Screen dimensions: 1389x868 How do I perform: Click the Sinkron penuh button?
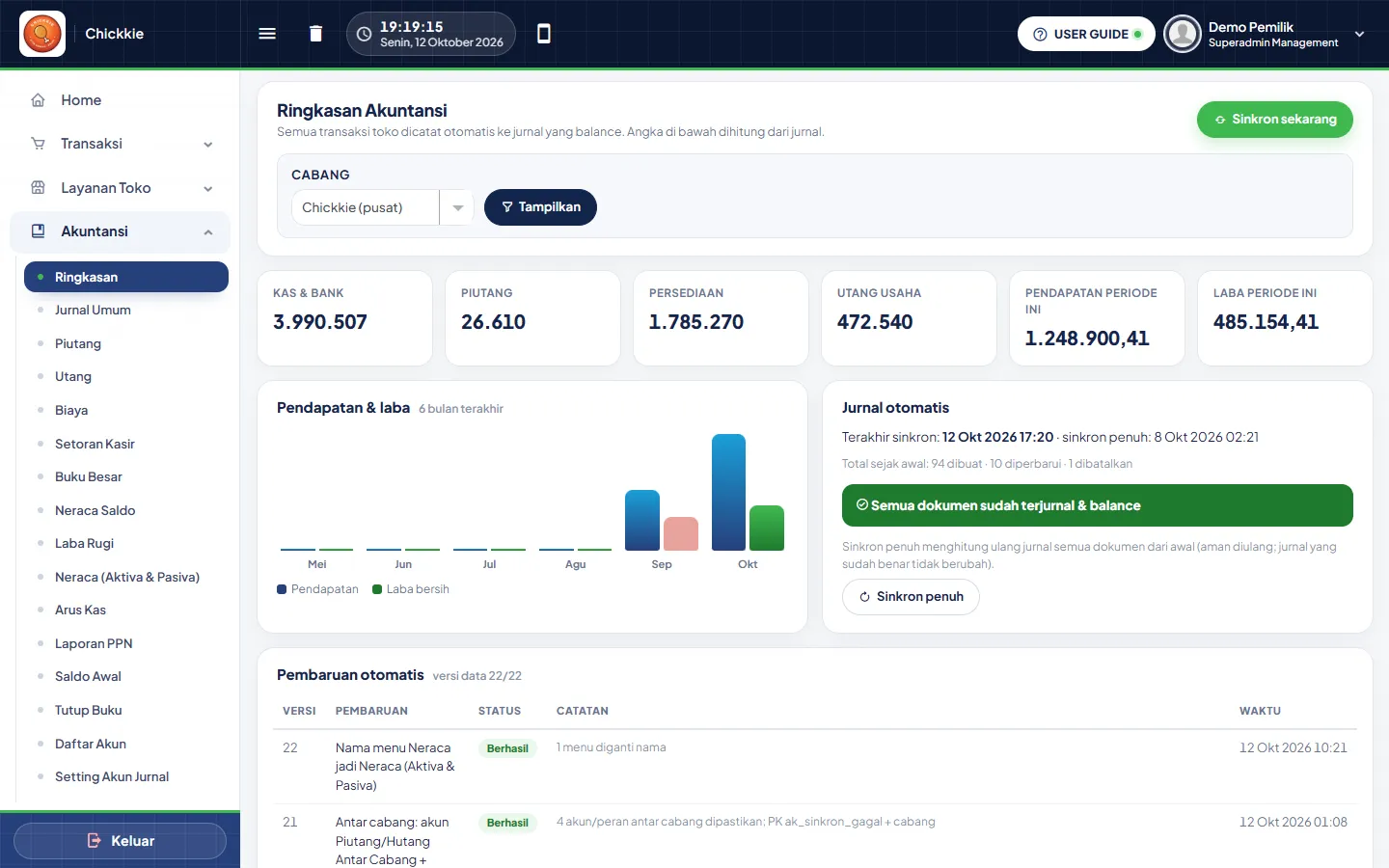coord(911,597)
